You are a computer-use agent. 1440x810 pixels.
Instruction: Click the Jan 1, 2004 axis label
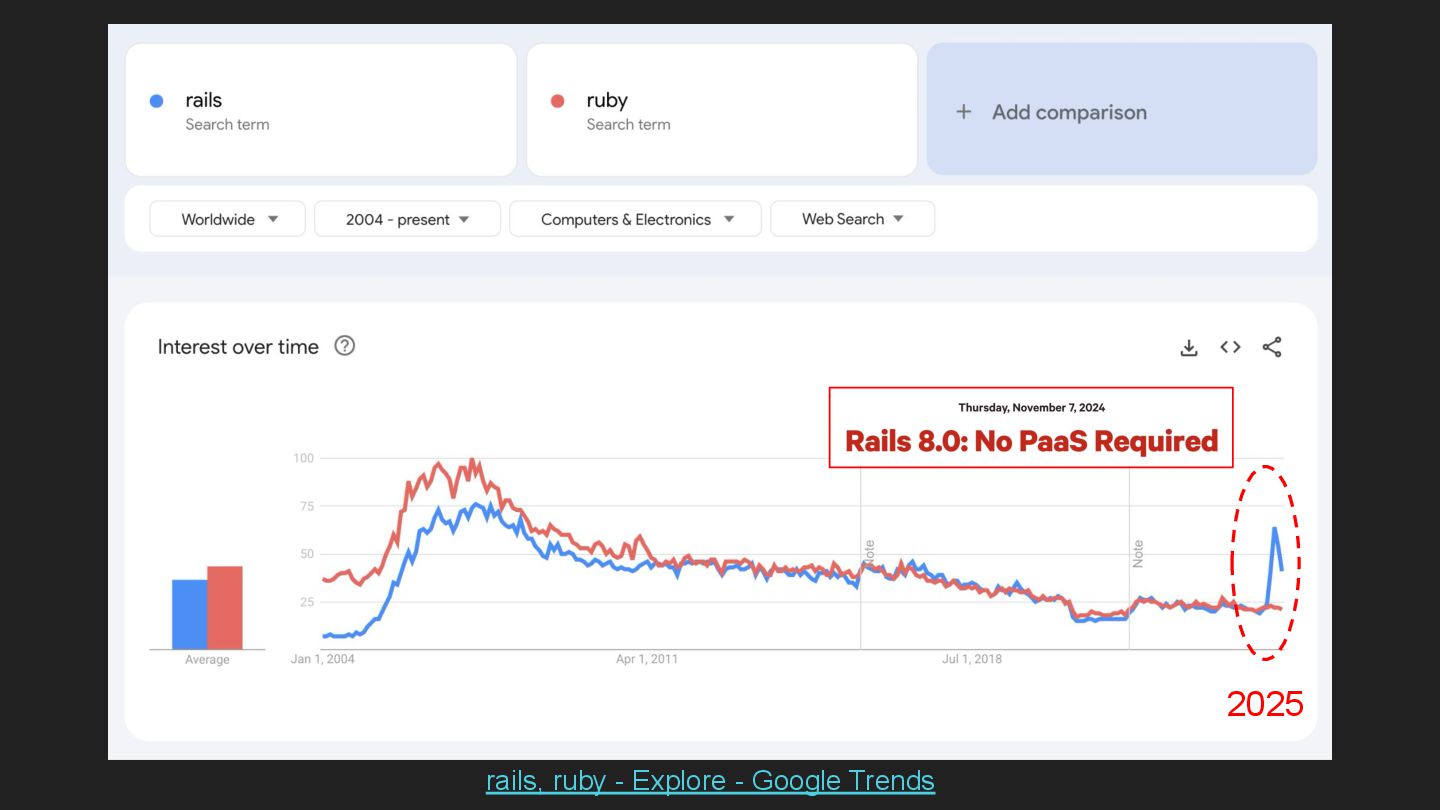point(323,659)
